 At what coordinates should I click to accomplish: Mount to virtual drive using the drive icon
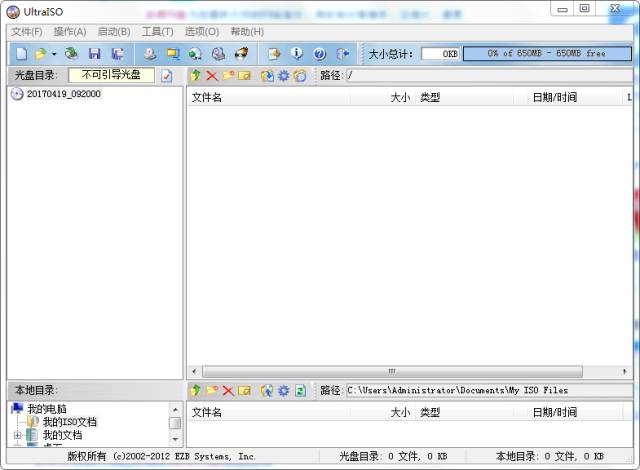(218, 53)
